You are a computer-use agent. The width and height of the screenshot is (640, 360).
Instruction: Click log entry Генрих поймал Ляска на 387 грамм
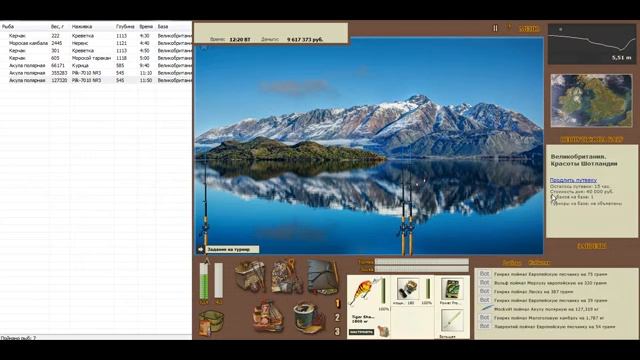[533, 291]
